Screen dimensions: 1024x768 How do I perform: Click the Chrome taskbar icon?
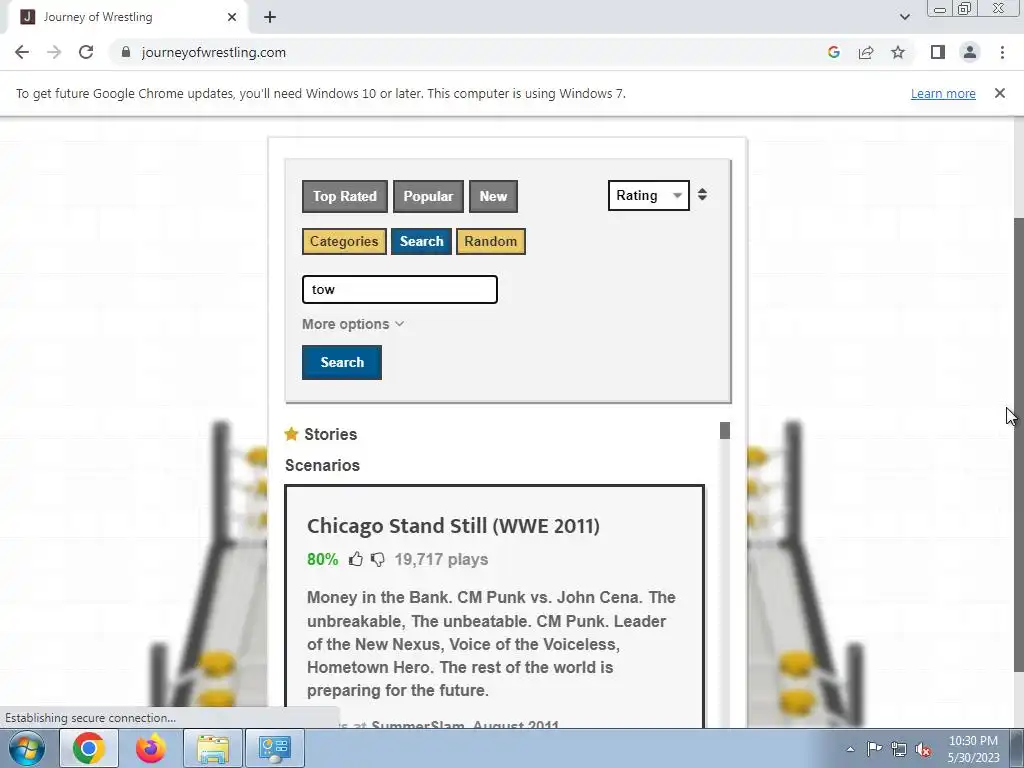89,748
